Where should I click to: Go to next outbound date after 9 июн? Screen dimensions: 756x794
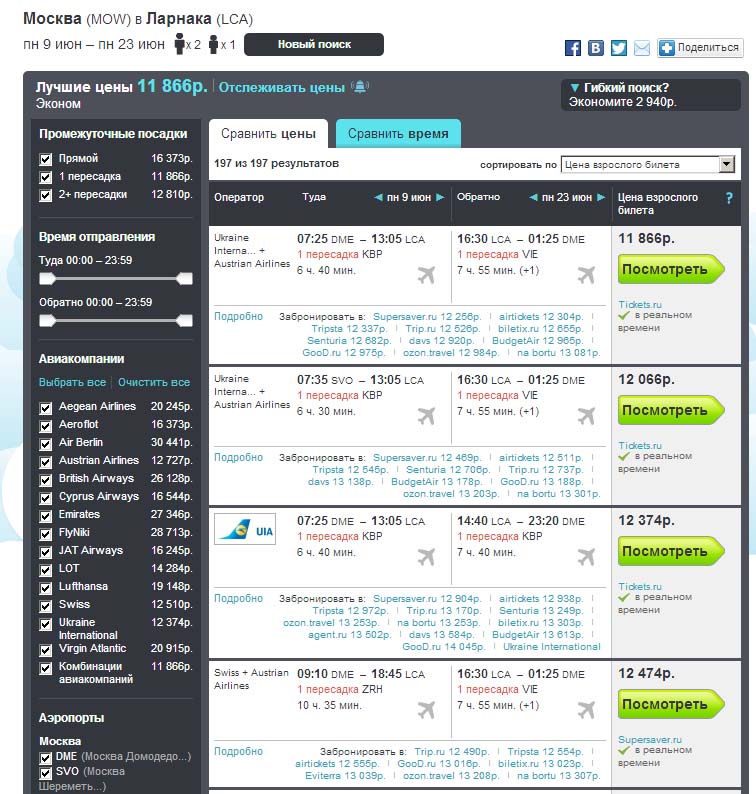(440, 198)
